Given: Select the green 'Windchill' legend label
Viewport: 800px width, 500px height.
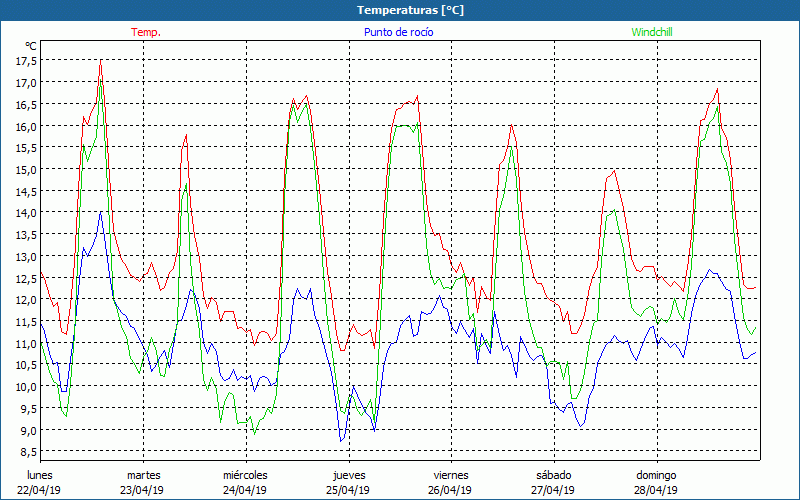Looking at the screenshot, I should coord(652,32).
